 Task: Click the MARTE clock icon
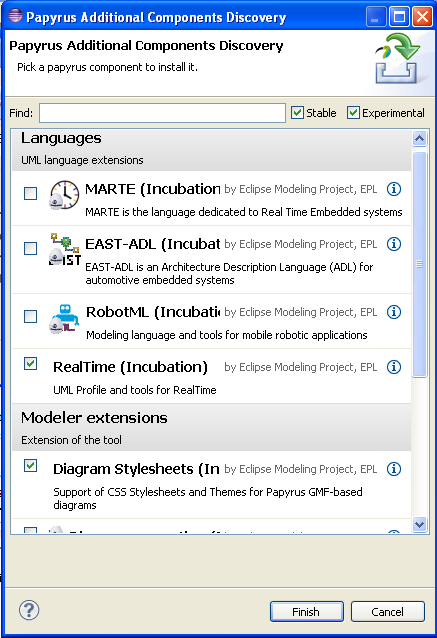coord(64,195)
